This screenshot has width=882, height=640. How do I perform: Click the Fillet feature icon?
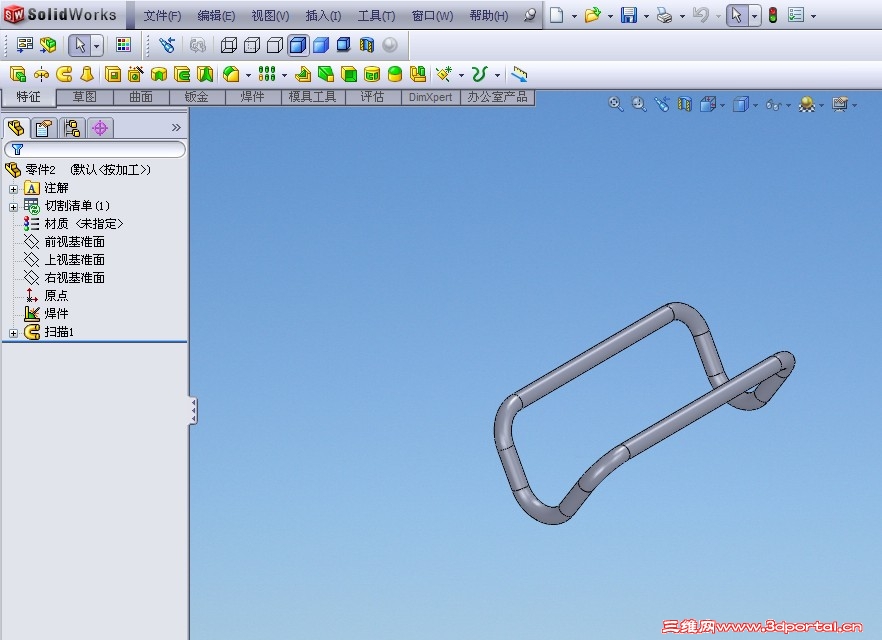click(231, 74)
